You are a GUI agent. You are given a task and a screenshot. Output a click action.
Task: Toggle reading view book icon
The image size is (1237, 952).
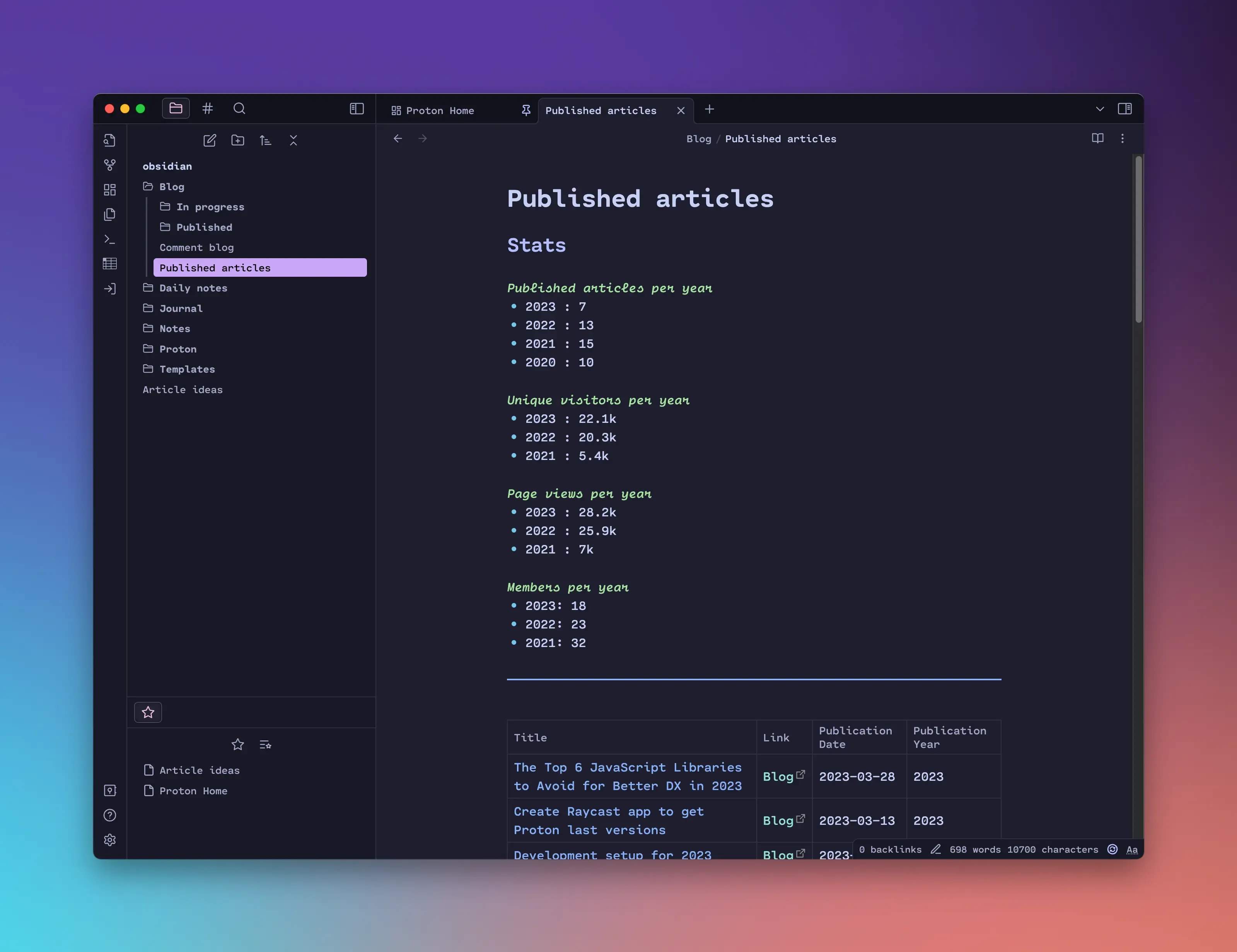[x=1098, y=139]
